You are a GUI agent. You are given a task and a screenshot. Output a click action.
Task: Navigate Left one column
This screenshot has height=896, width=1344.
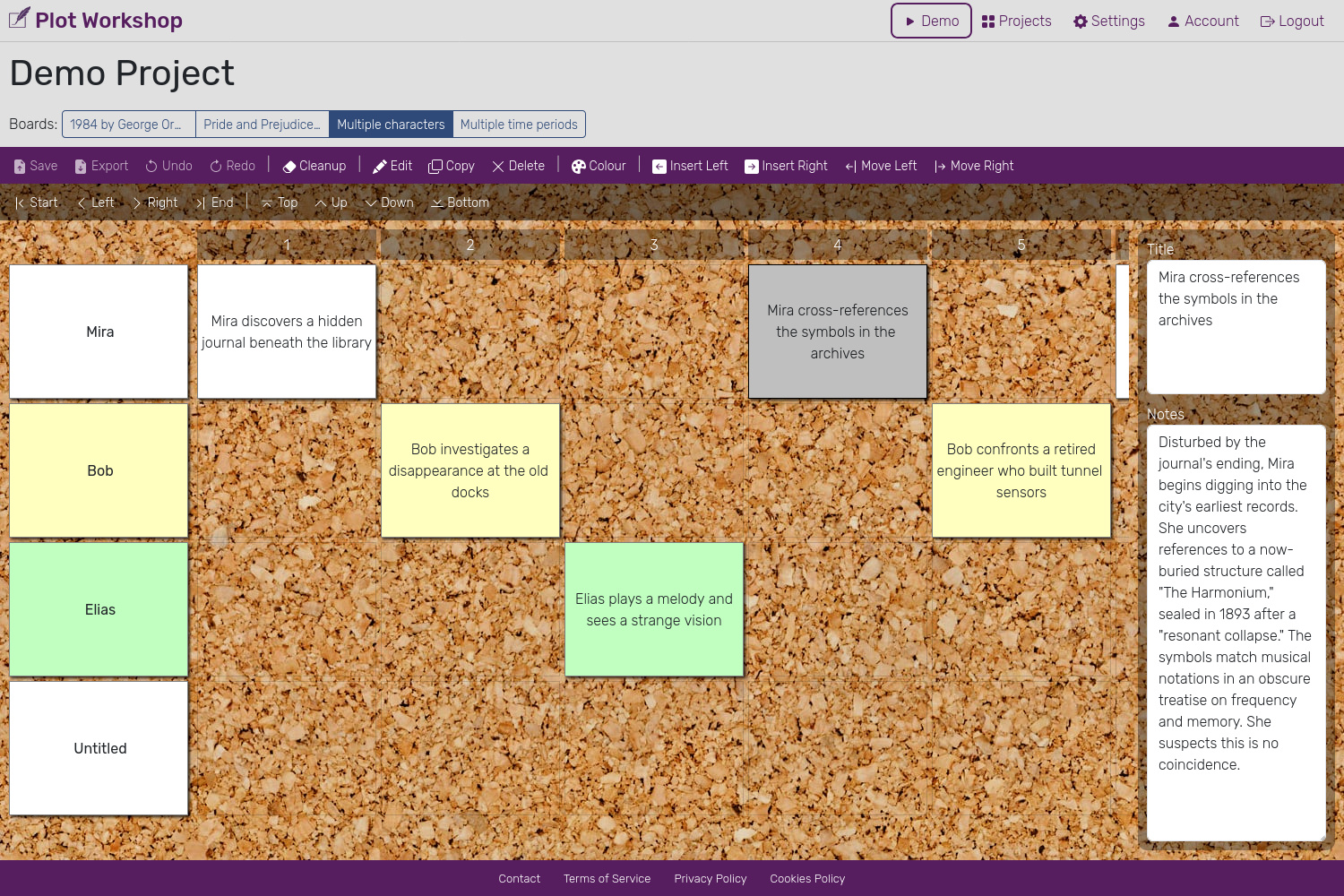tap(95, 202)
